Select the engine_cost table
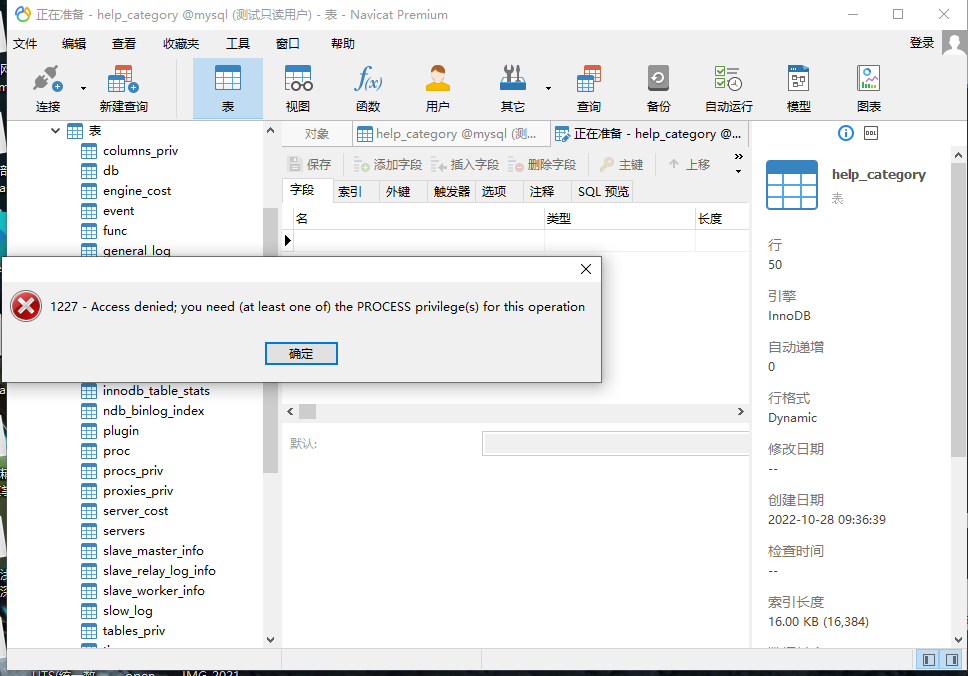 tap(136, 191)
